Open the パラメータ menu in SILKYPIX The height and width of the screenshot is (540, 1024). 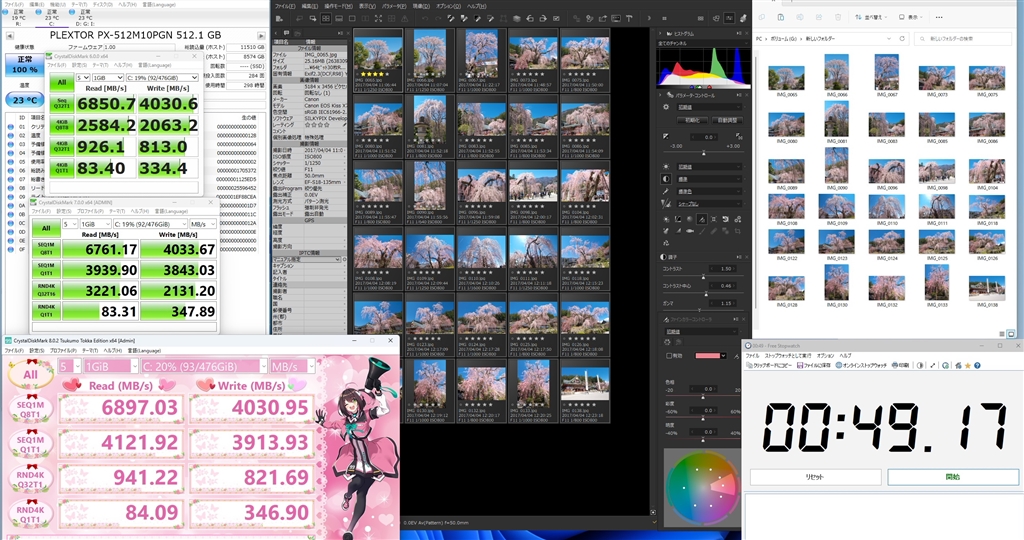tap(394, 5)
